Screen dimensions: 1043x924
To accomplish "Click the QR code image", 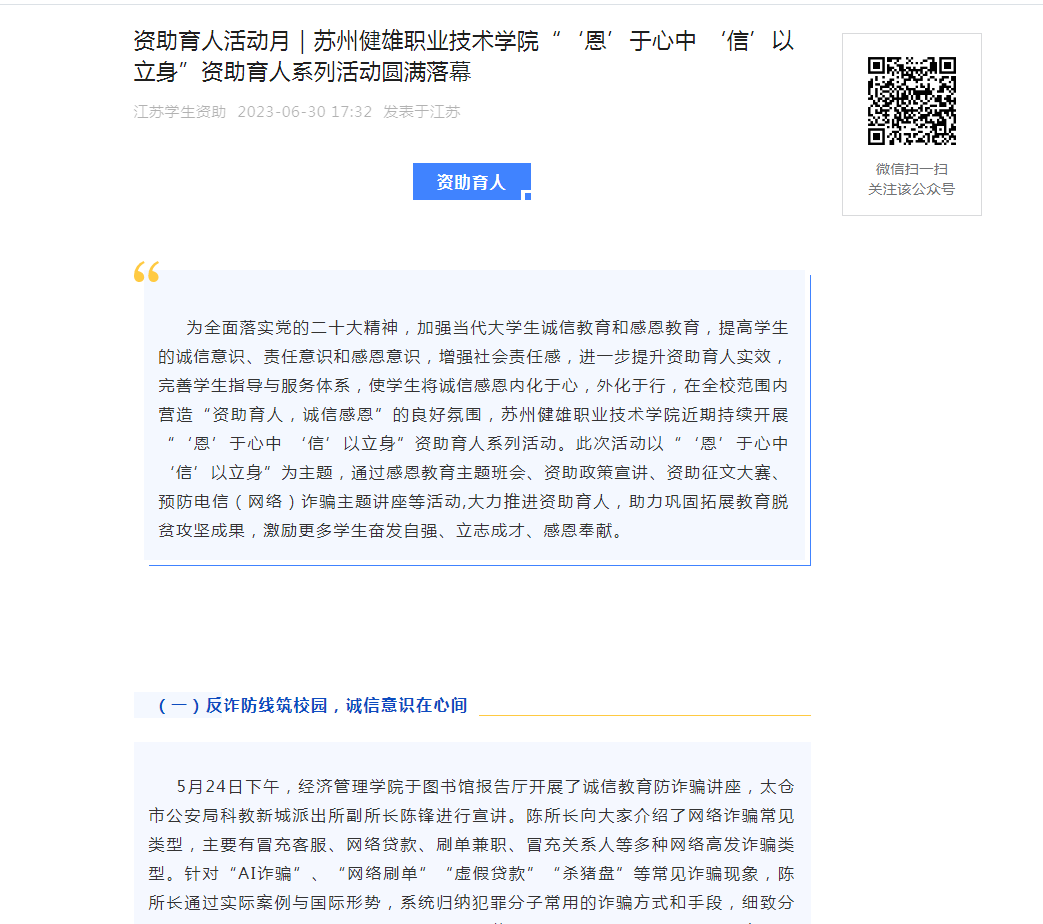I will pos(911,101).
